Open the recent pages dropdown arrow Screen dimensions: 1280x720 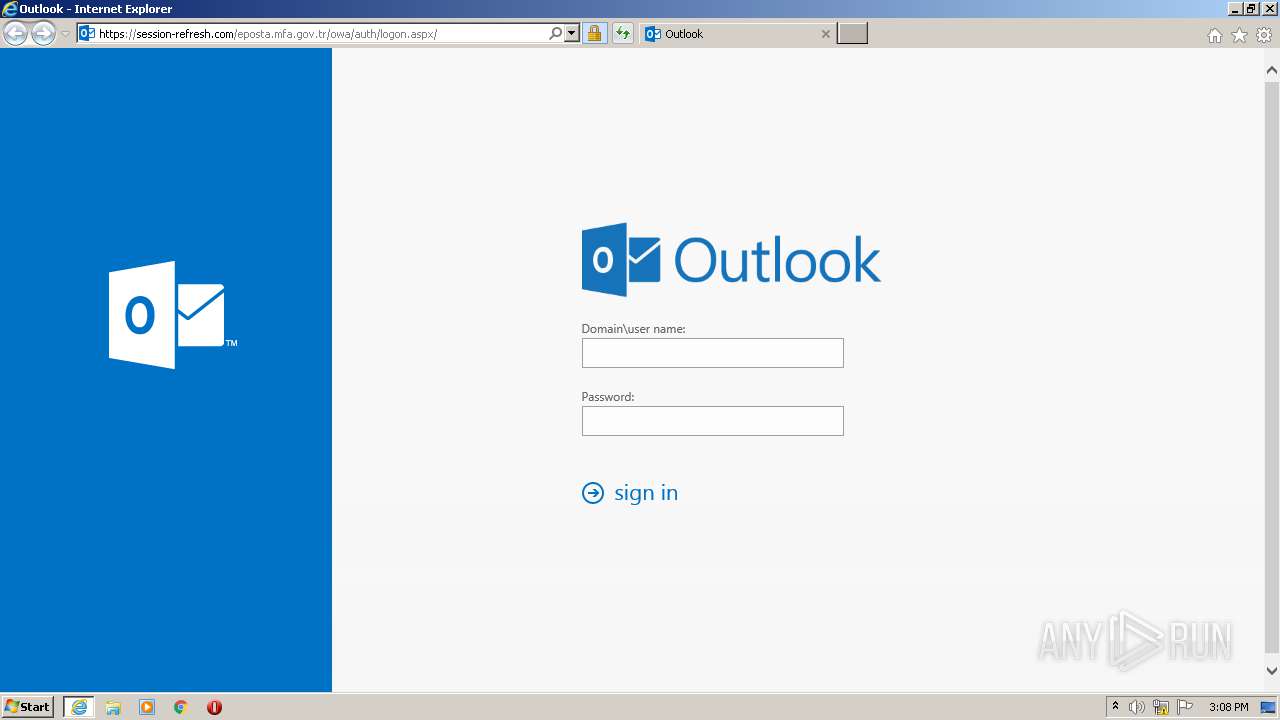tap(65, 34)
